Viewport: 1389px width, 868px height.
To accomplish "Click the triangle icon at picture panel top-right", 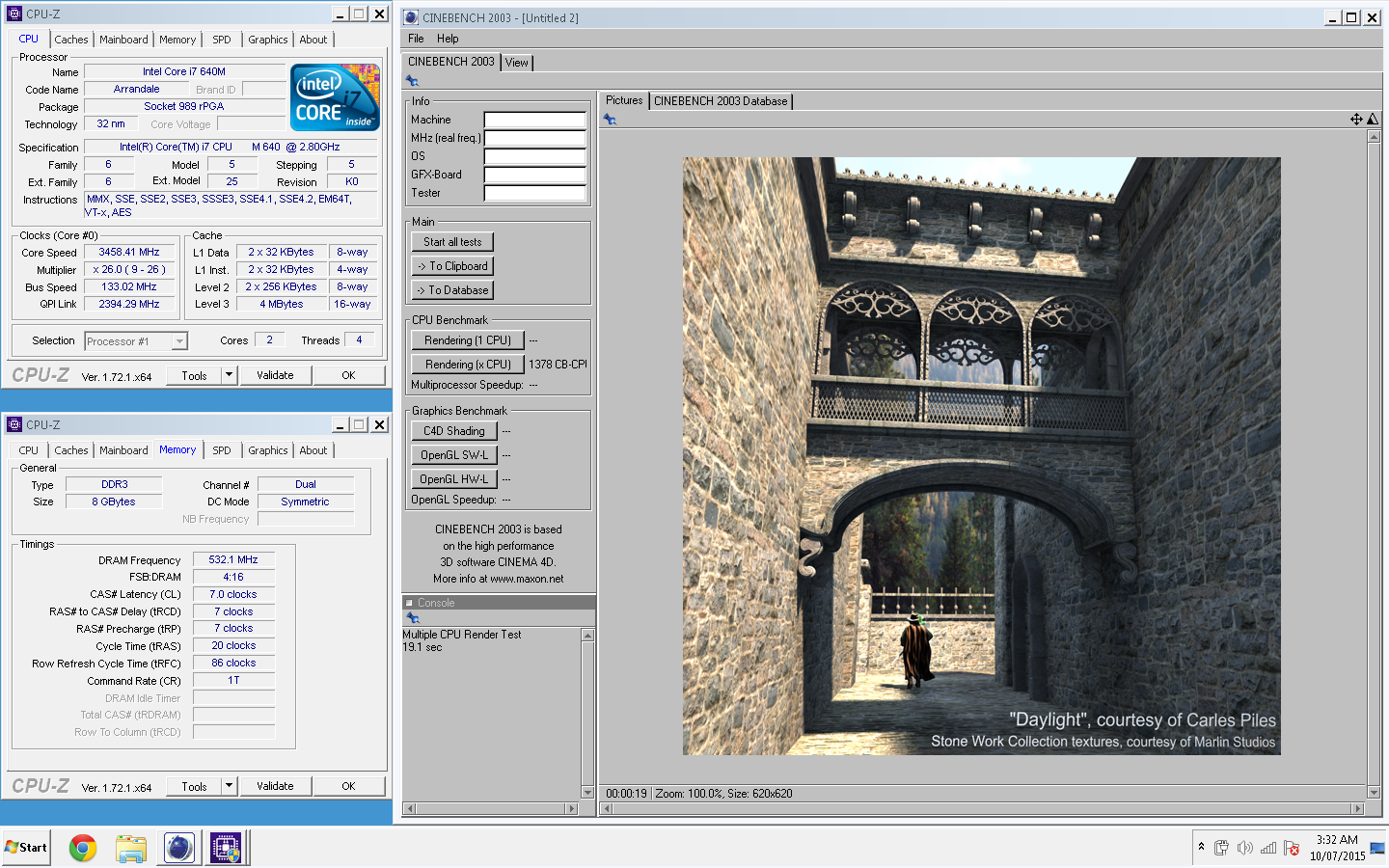I will 1373,119.
